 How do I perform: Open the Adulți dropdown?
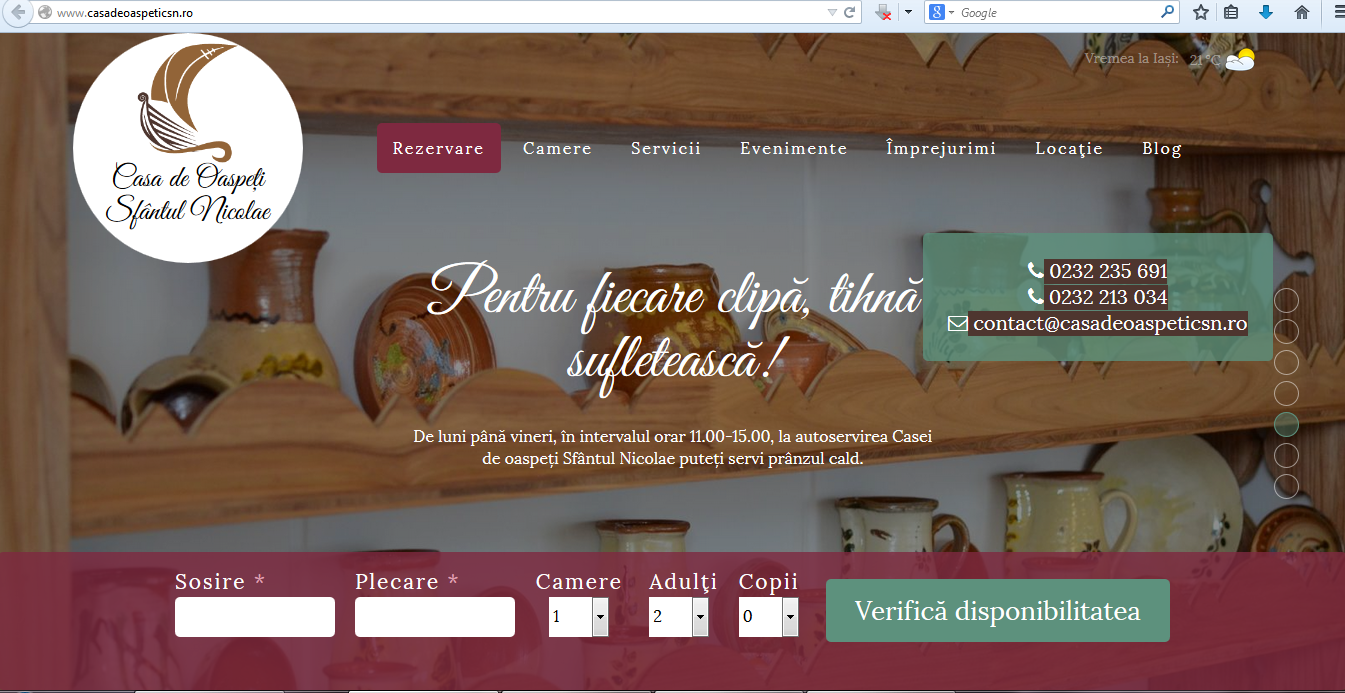coord(700,617)
